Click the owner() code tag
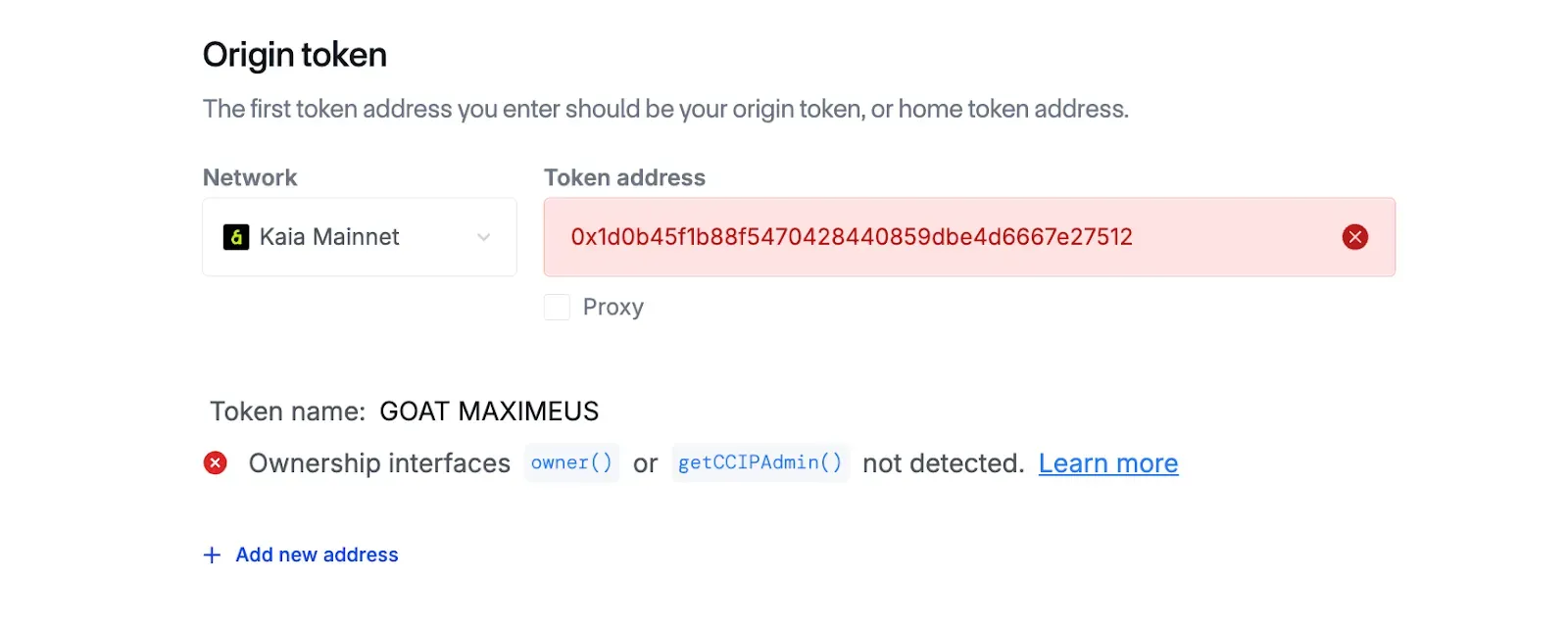Image resolution: width=1568 pixels, height=628 pixels. pos(571,462)
